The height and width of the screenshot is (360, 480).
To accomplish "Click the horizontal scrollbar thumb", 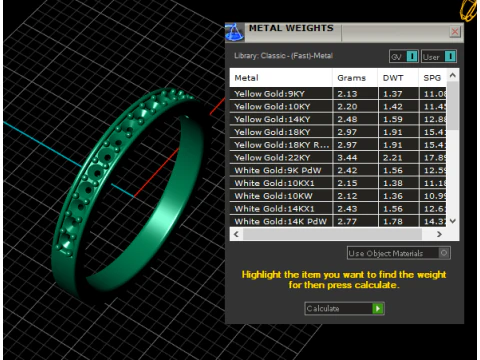I will tap(332, 234).
